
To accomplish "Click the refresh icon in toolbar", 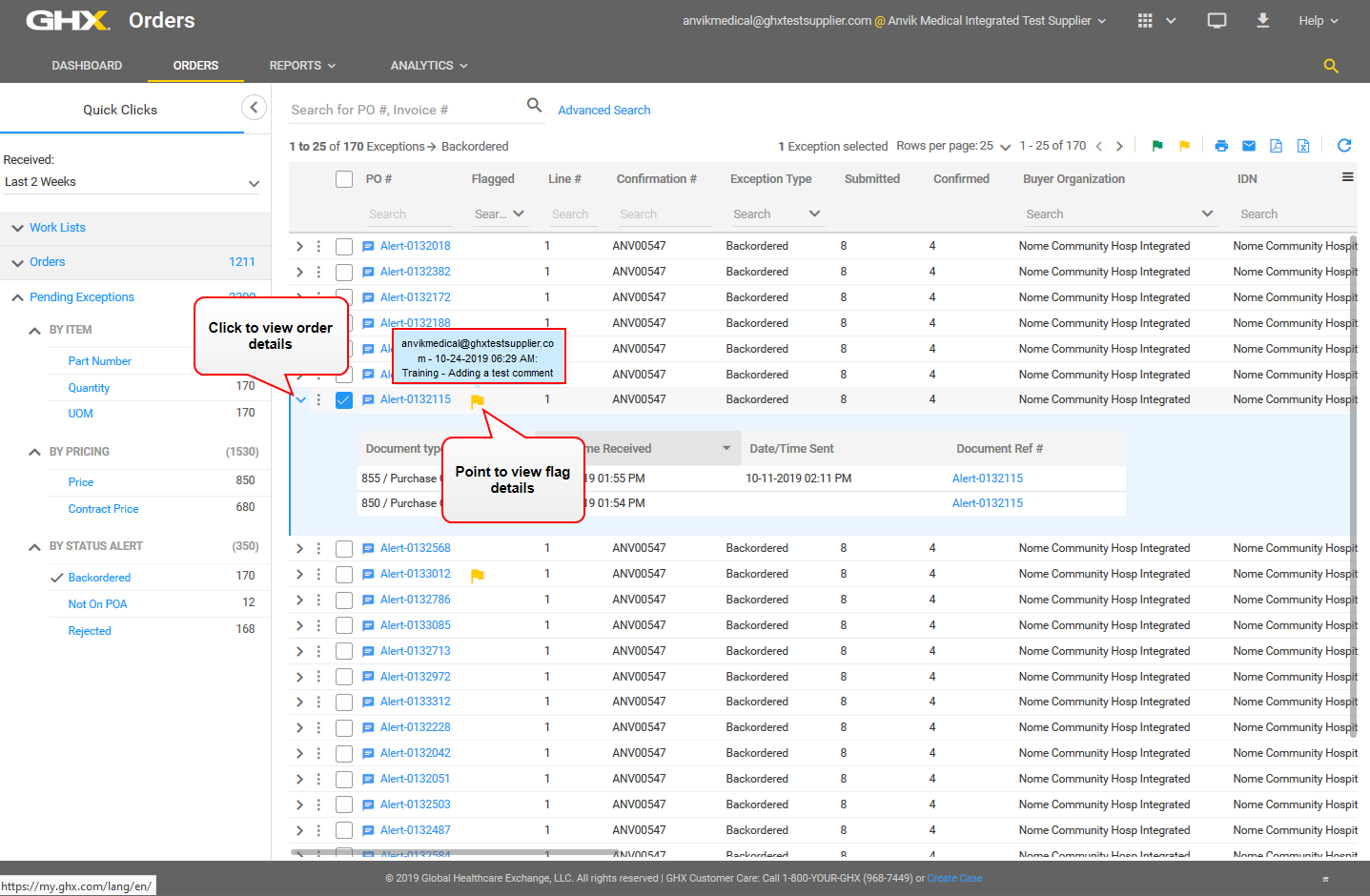I will 1344,145.
